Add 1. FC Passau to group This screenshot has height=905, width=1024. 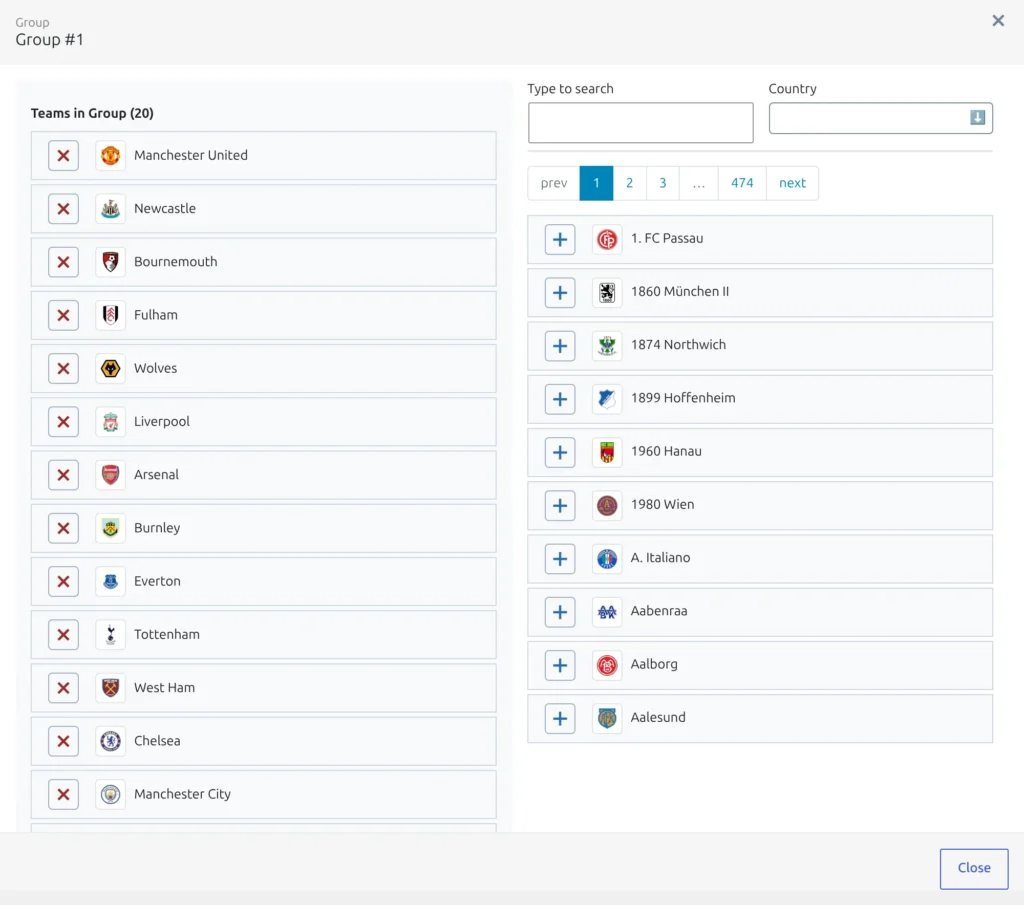[x=560, y=240]
